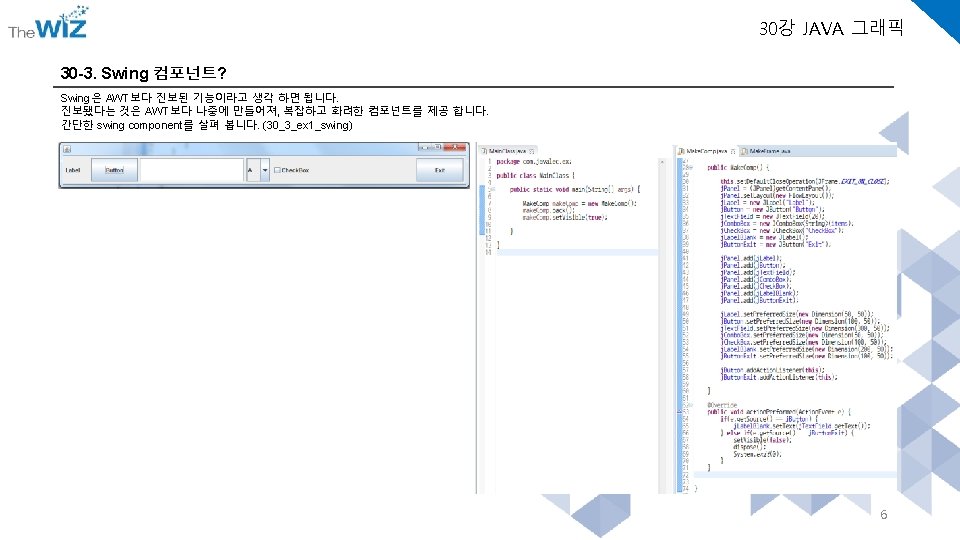Viewport: 960px width, 540px height.
Task: Click the 'Label' text in Swing window
Action: 73,170
